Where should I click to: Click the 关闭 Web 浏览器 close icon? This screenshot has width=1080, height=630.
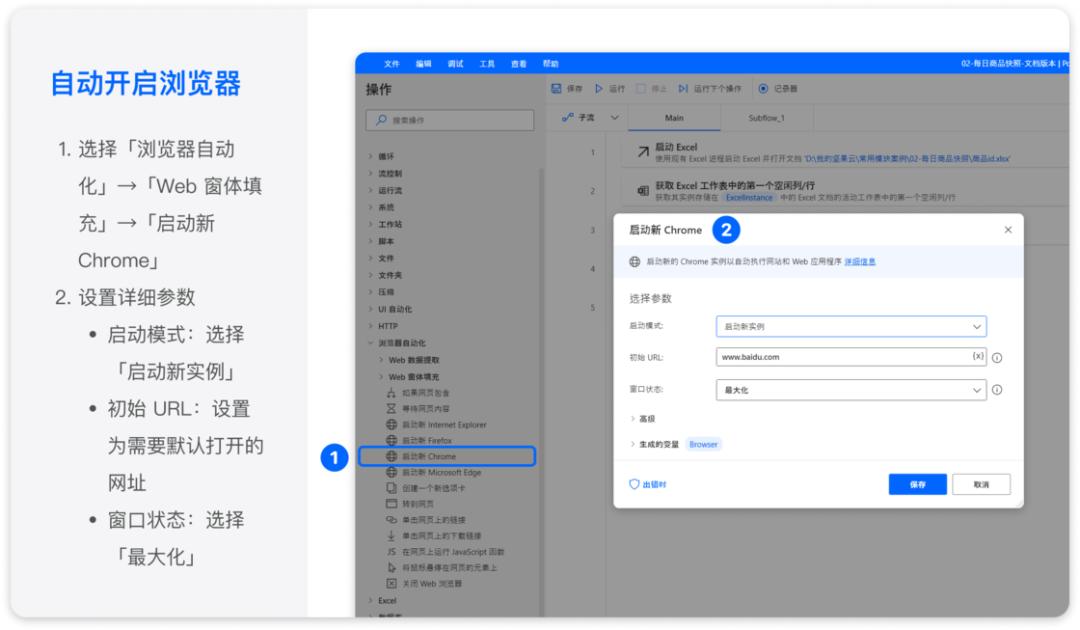391,583
